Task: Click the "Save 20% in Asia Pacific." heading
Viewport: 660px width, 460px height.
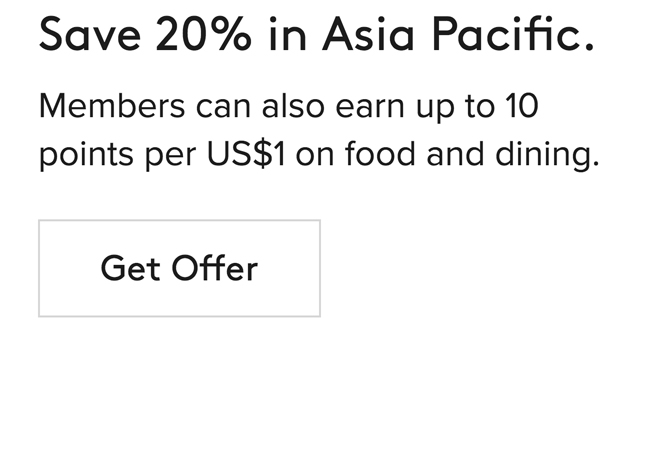Action: [x=316, y=36]
